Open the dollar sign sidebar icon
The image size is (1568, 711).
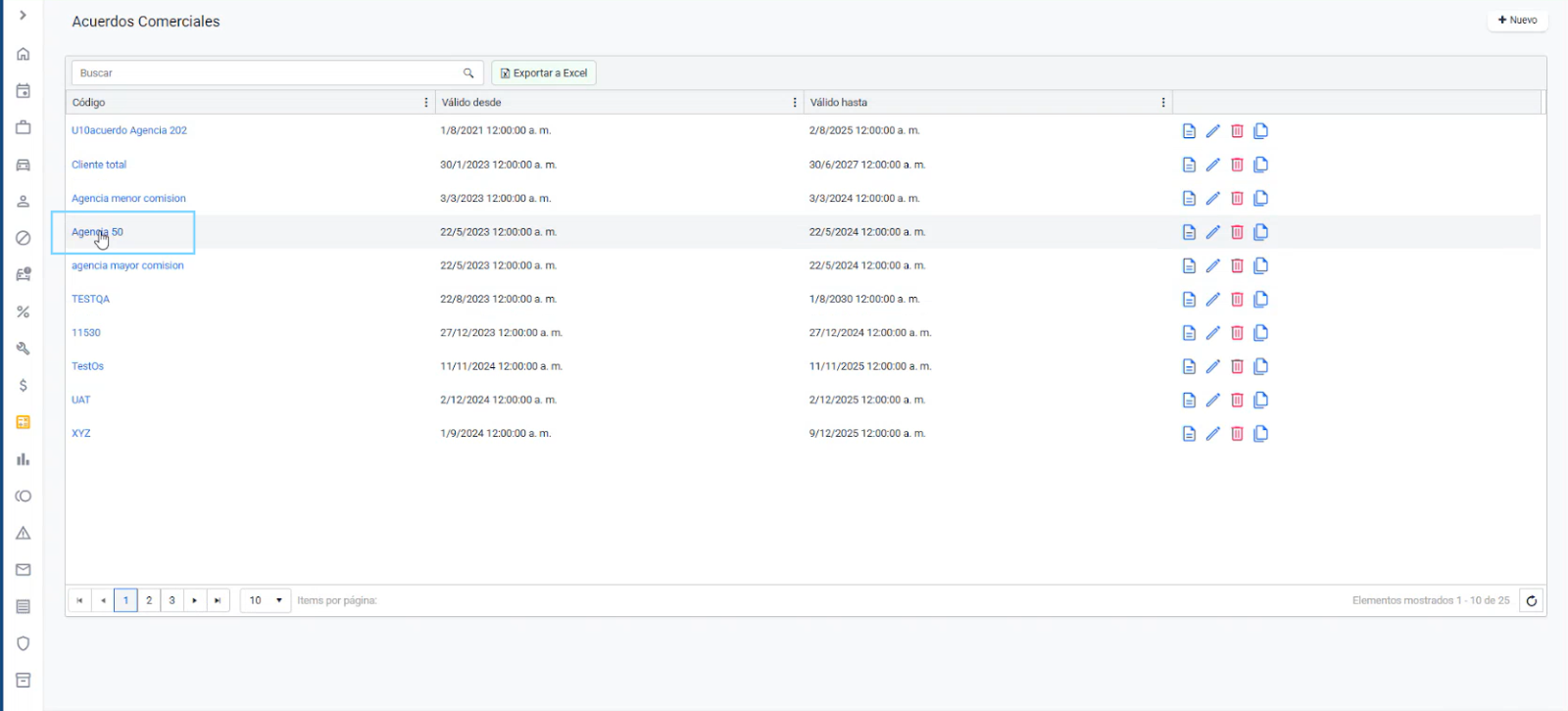24,386
